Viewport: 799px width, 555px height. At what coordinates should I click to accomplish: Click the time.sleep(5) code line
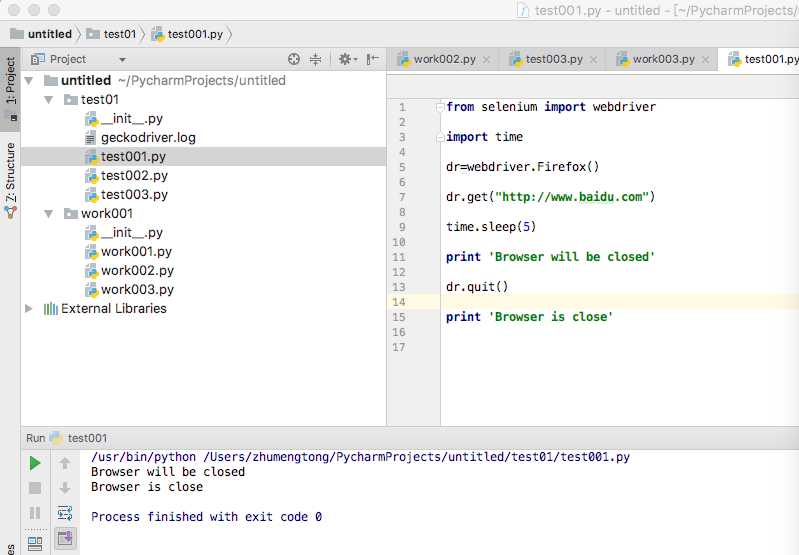491,227
